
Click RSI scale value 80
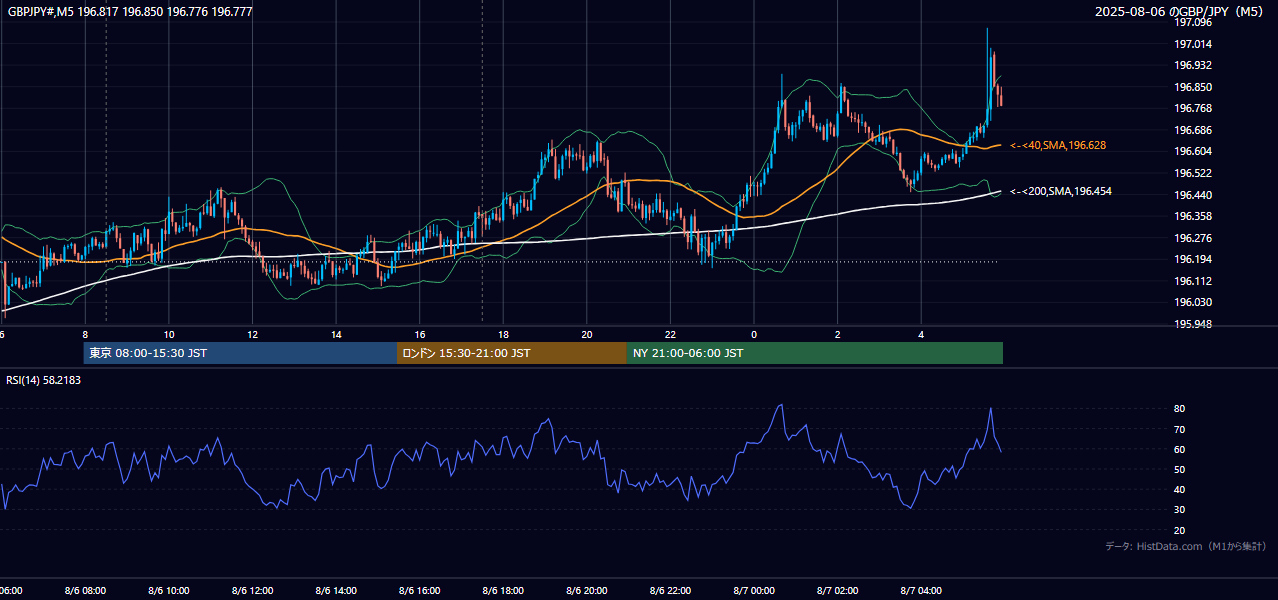(x=1180, y=409)
